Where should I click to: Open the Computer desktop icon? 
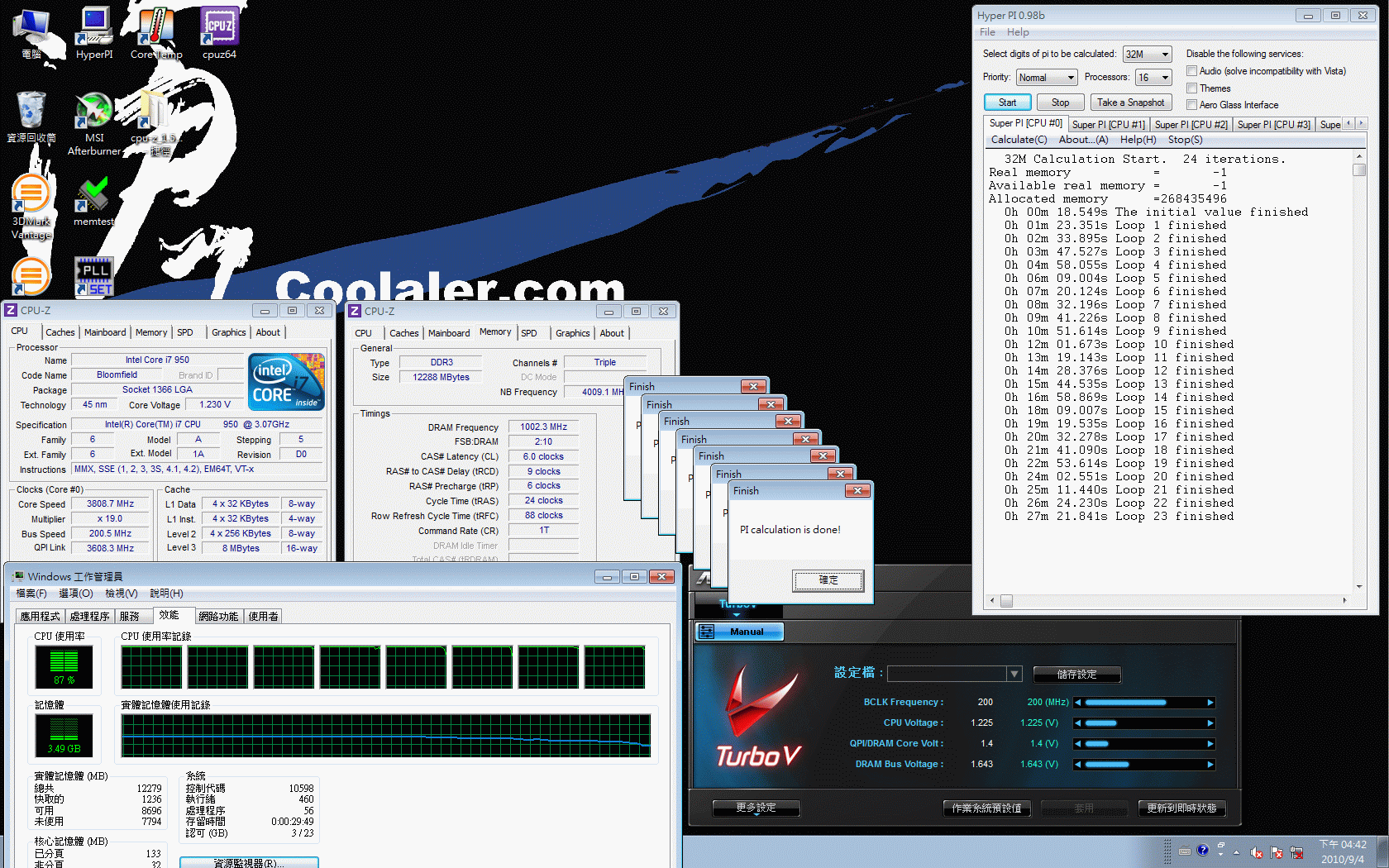31,33
